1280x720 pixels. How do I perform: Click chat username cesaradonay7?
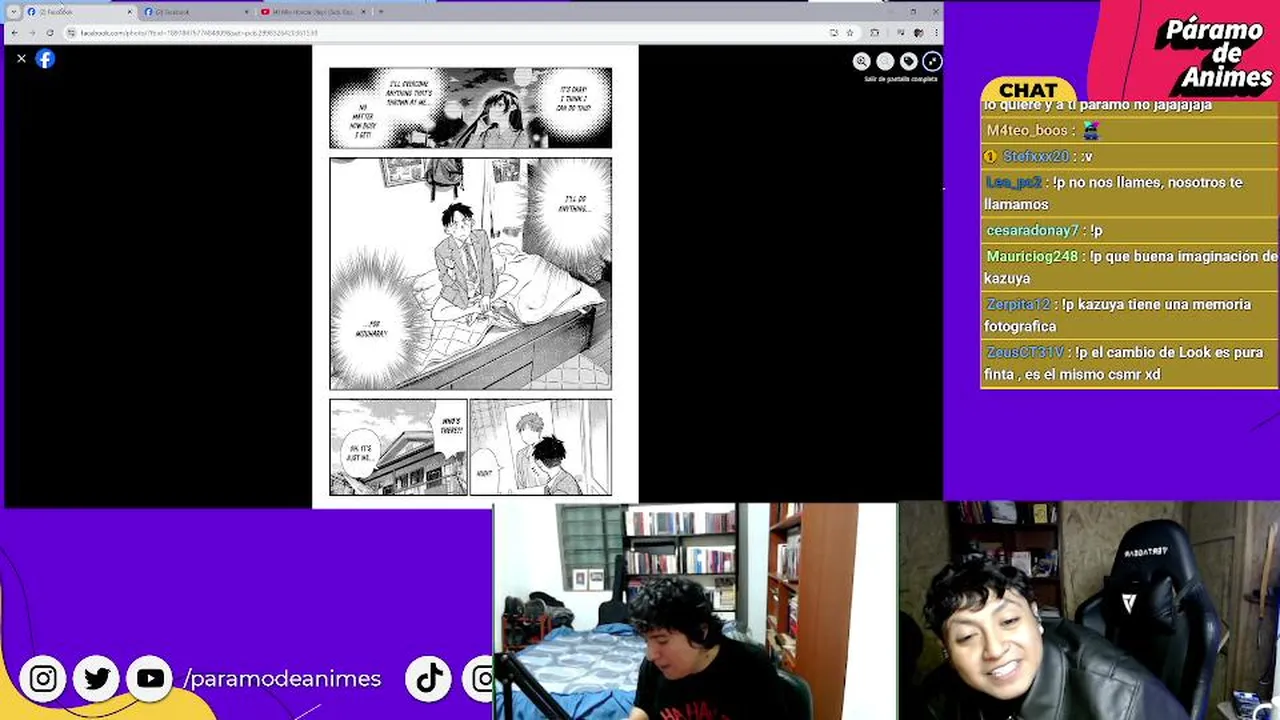(x=1033, y=231)
